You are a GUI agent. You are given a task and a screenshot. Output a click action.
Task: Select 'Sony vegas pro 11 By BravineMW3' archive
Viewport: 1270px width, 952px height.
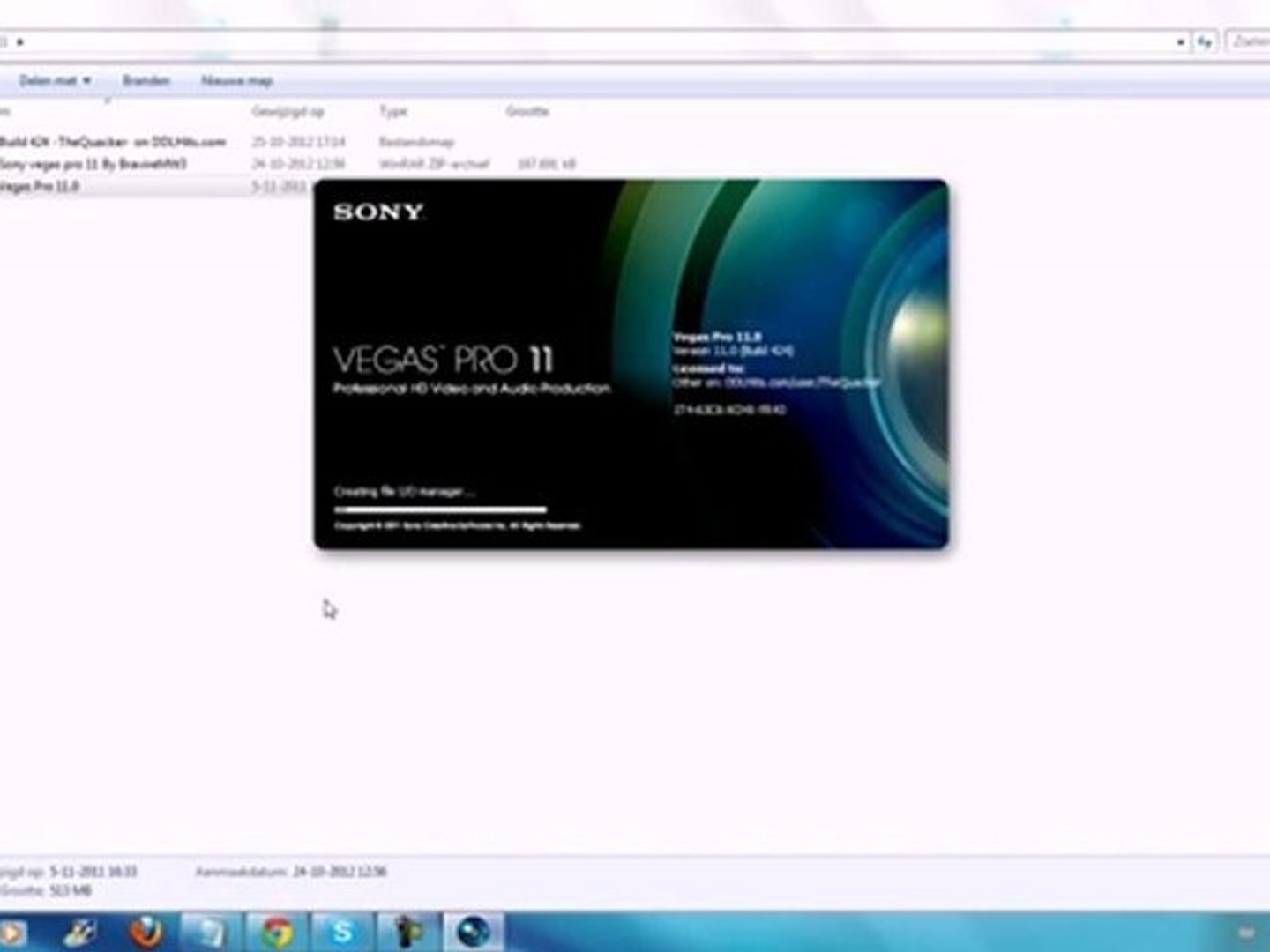point(93,164)
